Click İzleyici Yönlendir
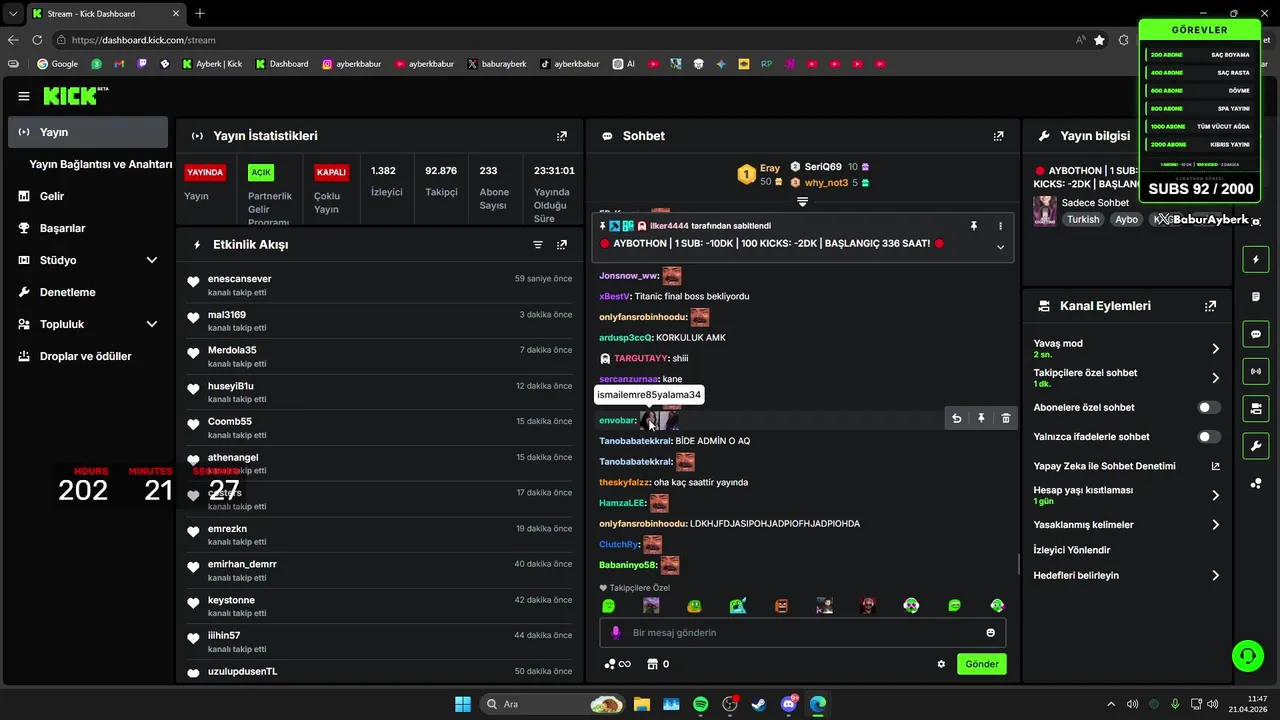 coord(1072,550)
